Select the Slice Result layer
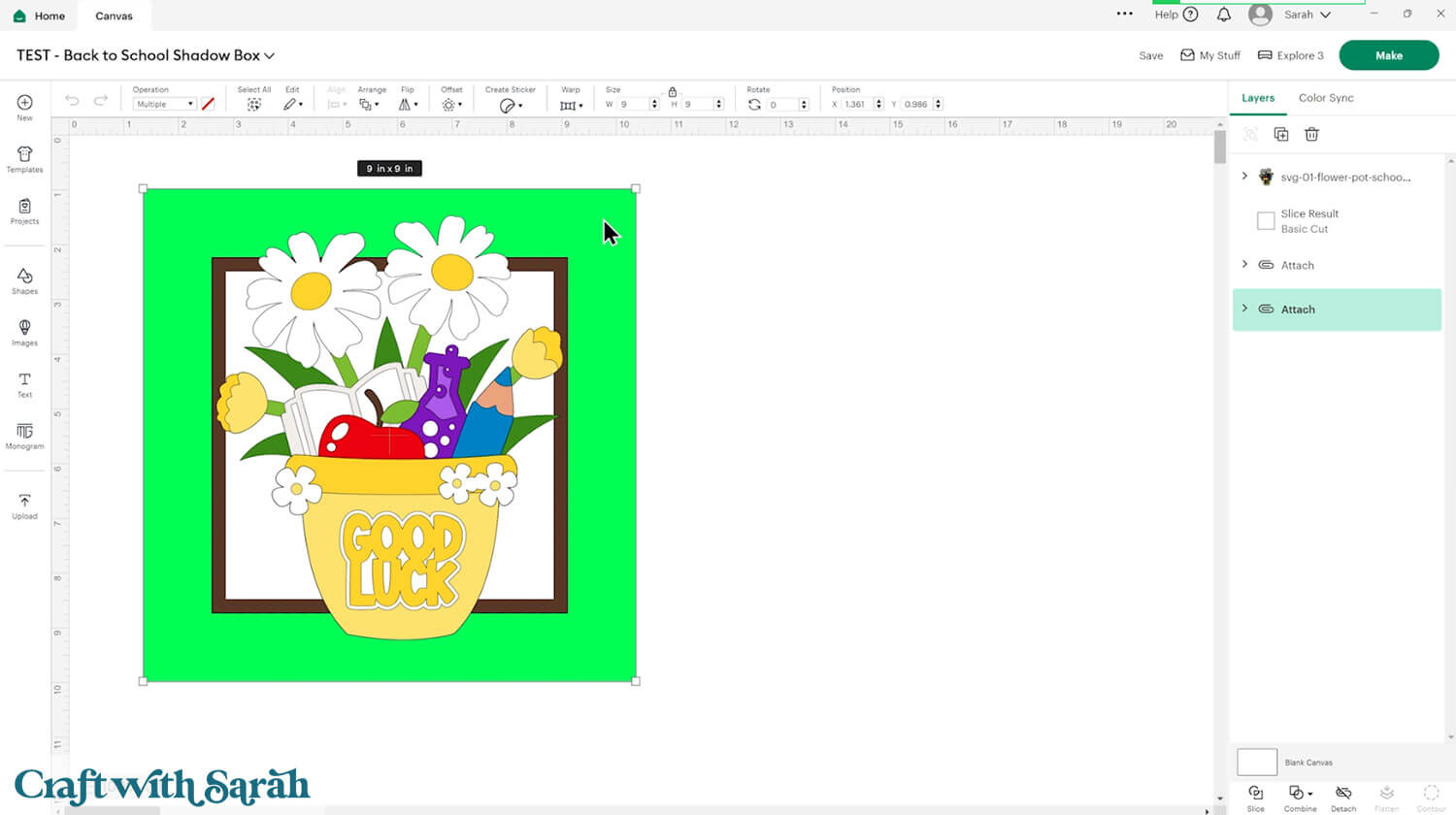This screenshot has width=1456, height=815. tap(1337, 221)
